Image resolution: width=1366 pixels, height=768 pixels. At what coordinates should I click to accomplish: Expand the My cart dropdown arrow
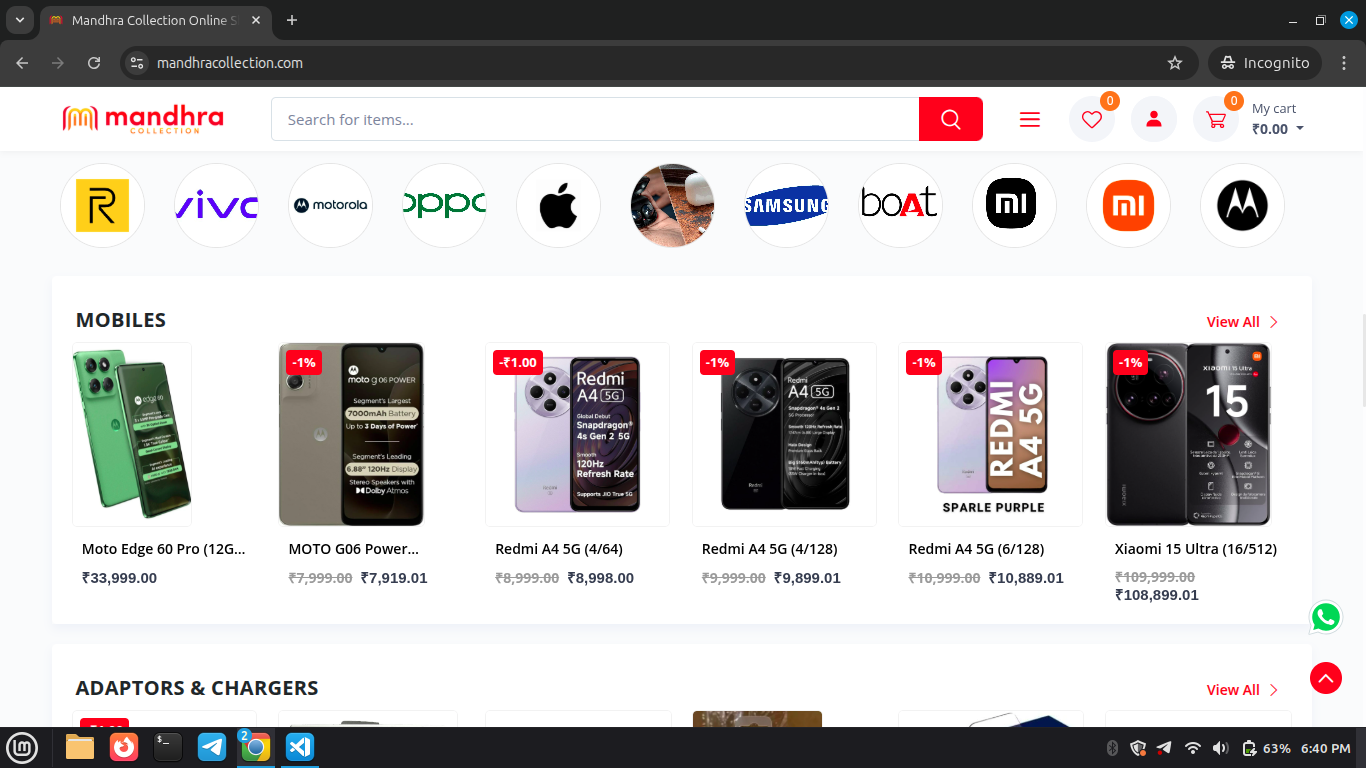1300,129
